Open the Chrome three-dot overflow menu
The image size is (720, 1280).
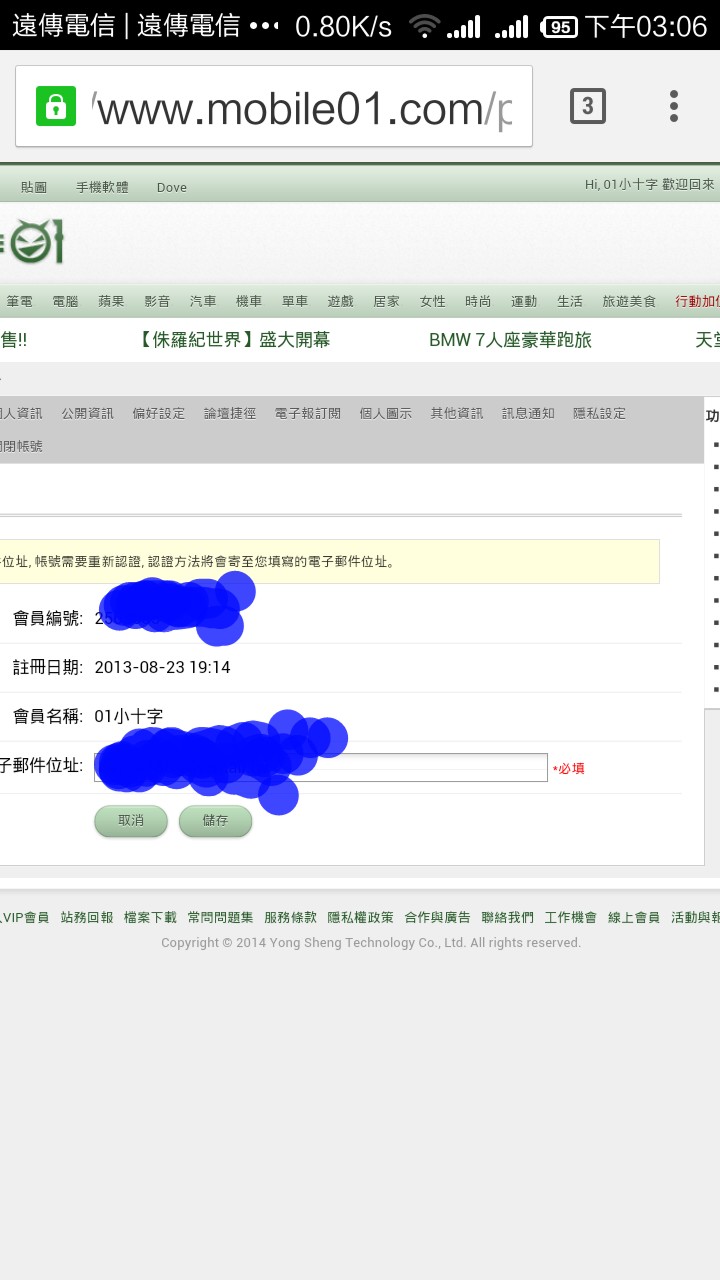[674, 106]
